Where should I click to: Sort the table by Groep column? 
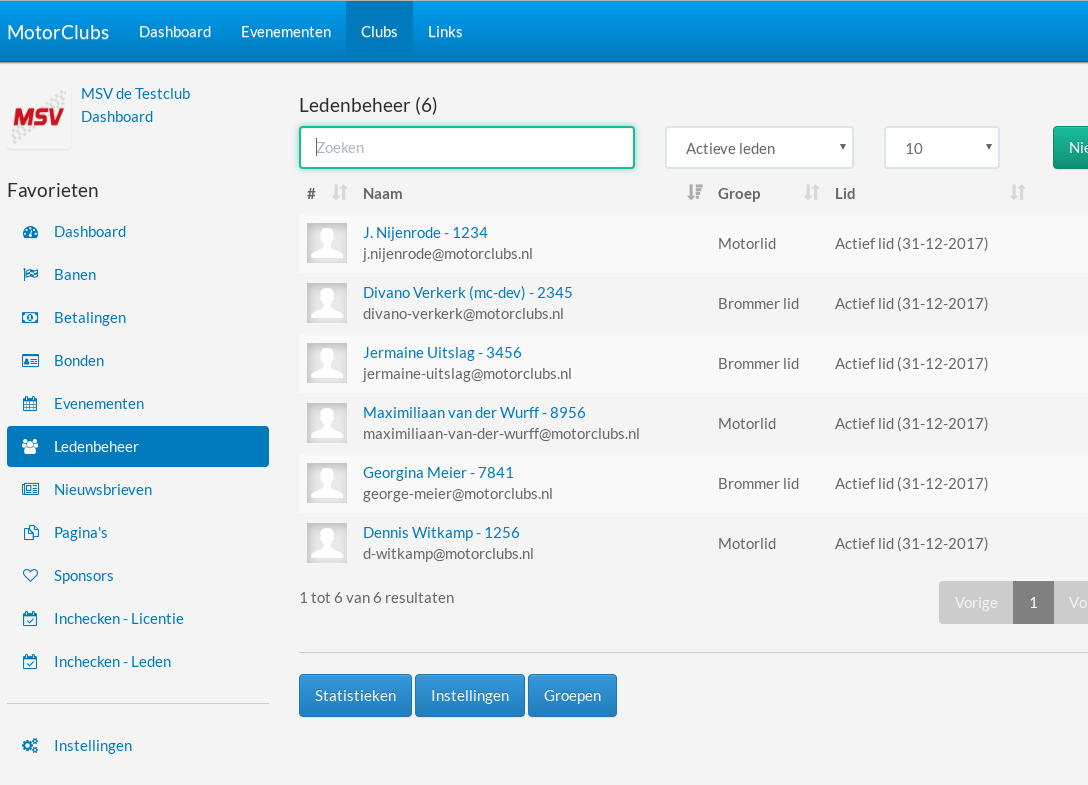(812, 193)
